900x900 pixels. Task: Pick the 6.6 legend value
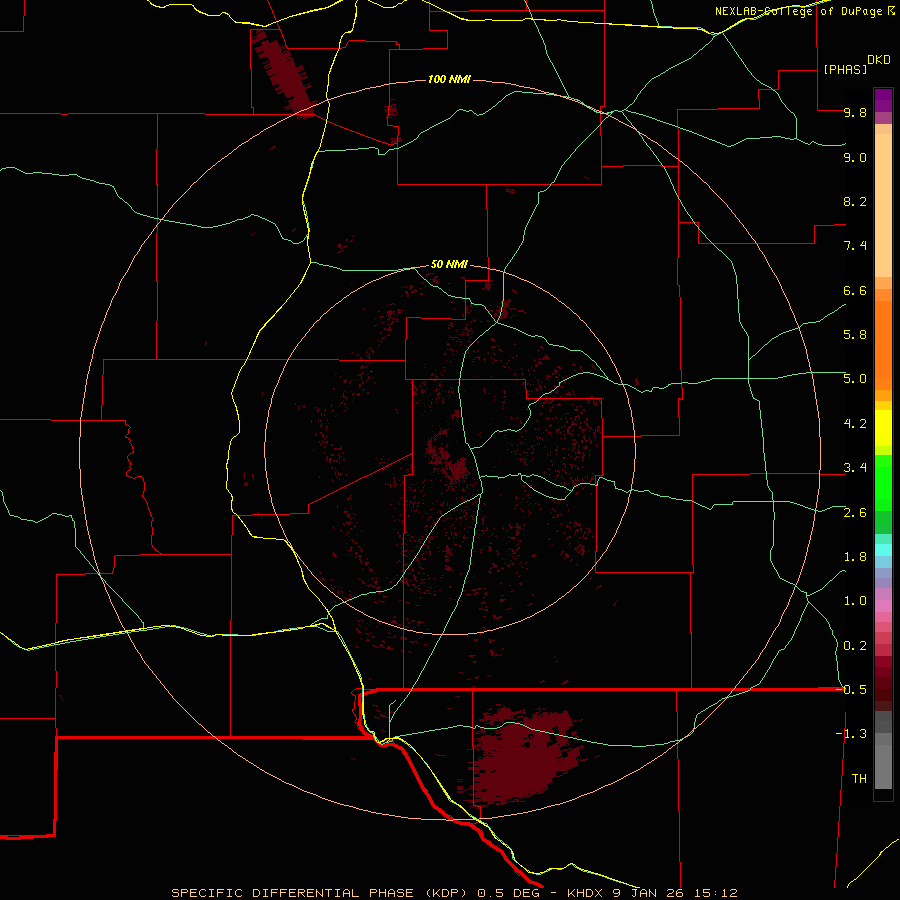855,290
